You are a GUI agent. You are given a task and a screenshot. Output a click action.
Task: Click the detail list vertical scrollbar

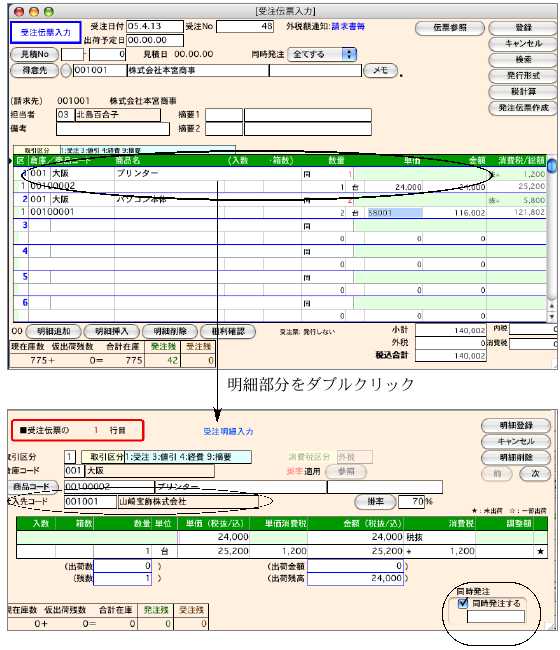(551, 228)
